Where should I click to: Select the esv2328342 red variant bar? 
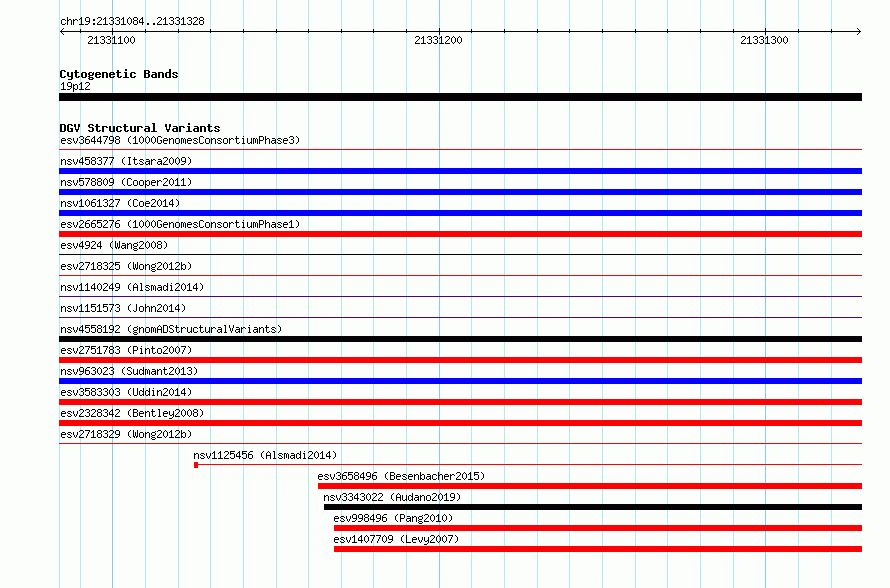[460, 423]
